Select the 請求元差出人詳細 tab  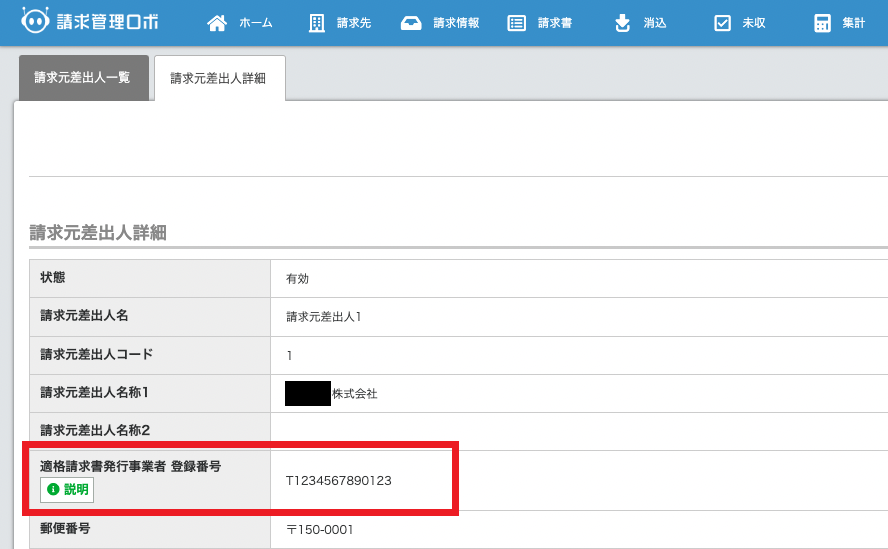point(218,79)
